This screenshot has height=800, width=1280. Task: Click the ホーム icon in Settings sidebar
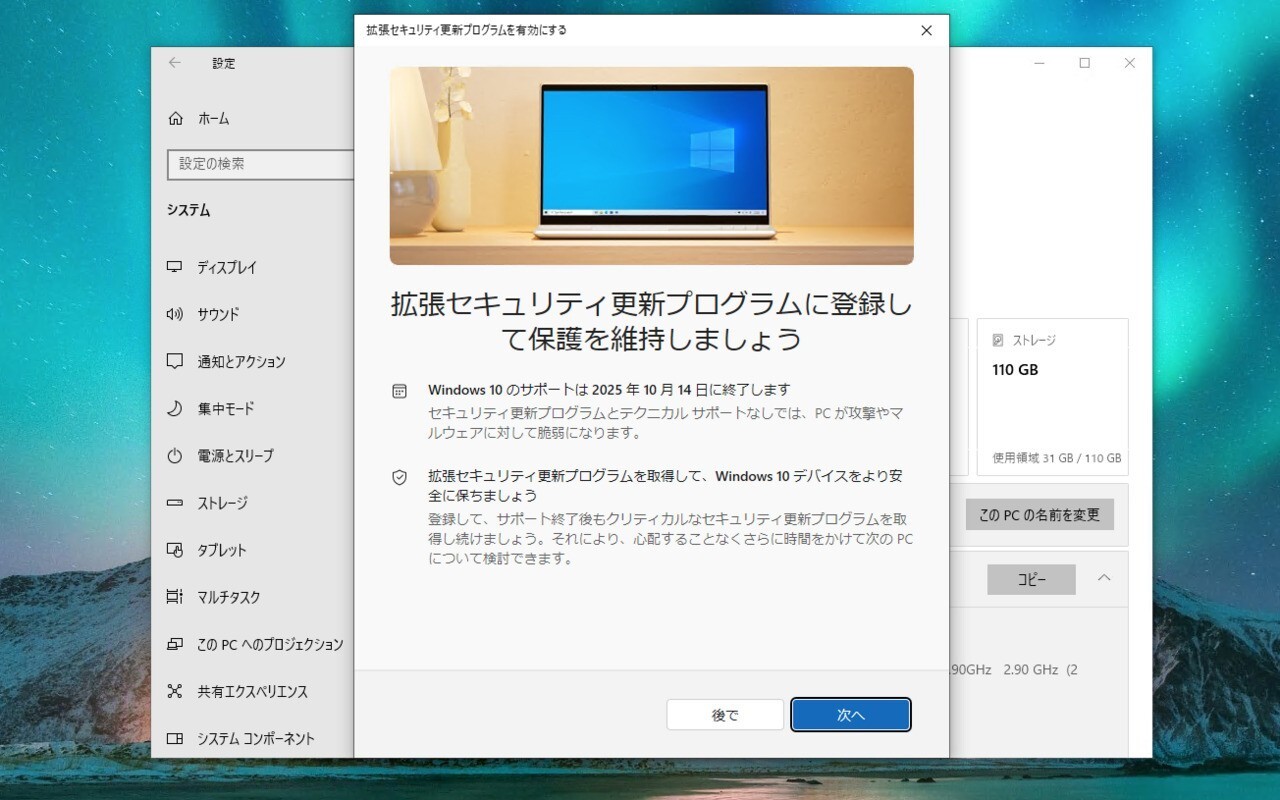tap(176, 118)
